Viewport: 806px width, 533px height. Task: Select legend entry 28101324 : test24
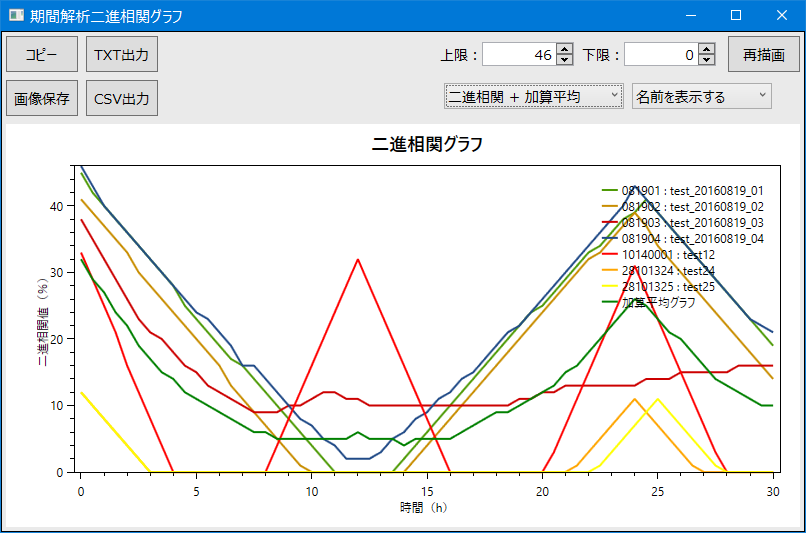(658, 270)
